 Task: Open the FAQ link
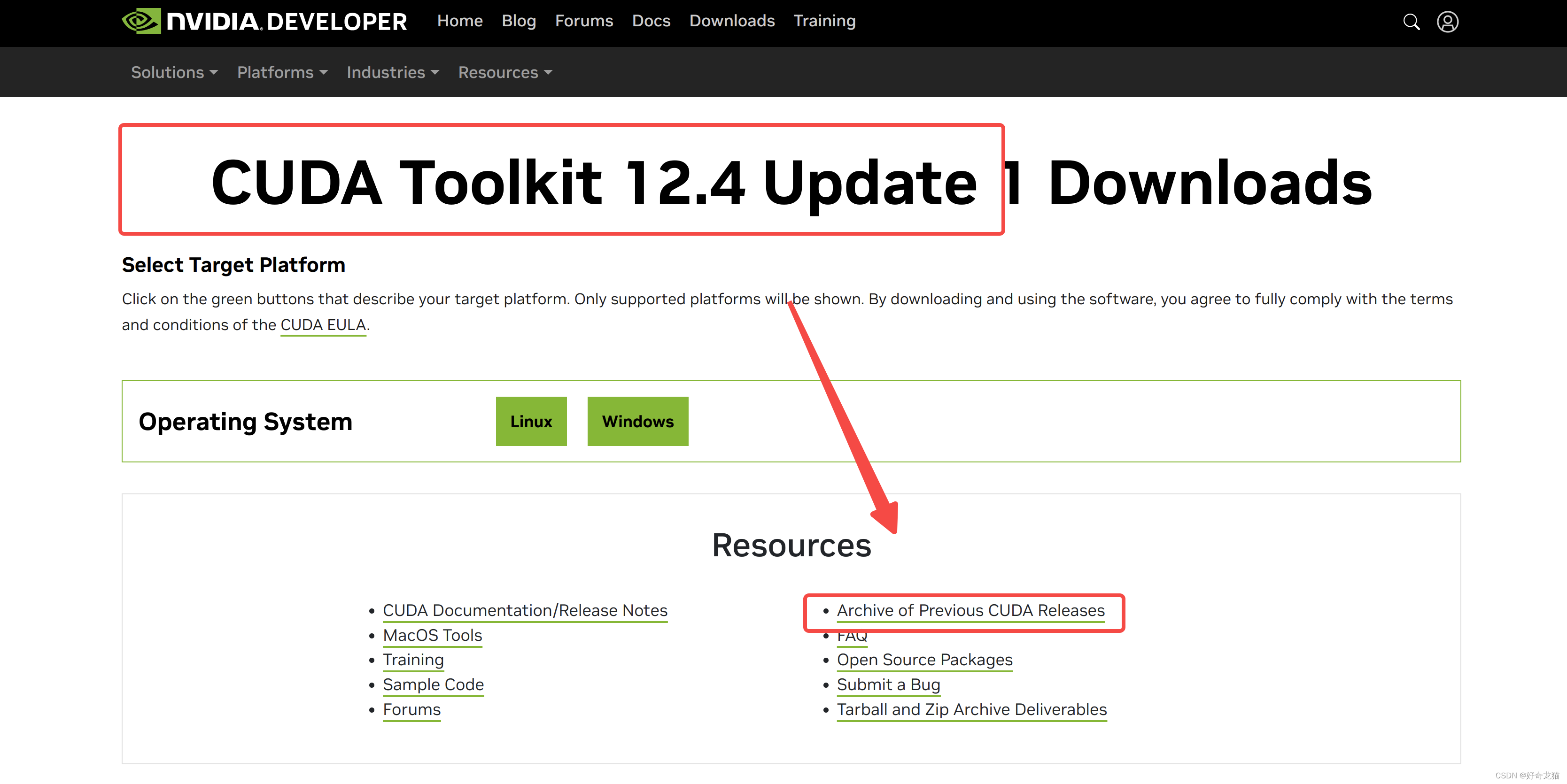[852, 637]
